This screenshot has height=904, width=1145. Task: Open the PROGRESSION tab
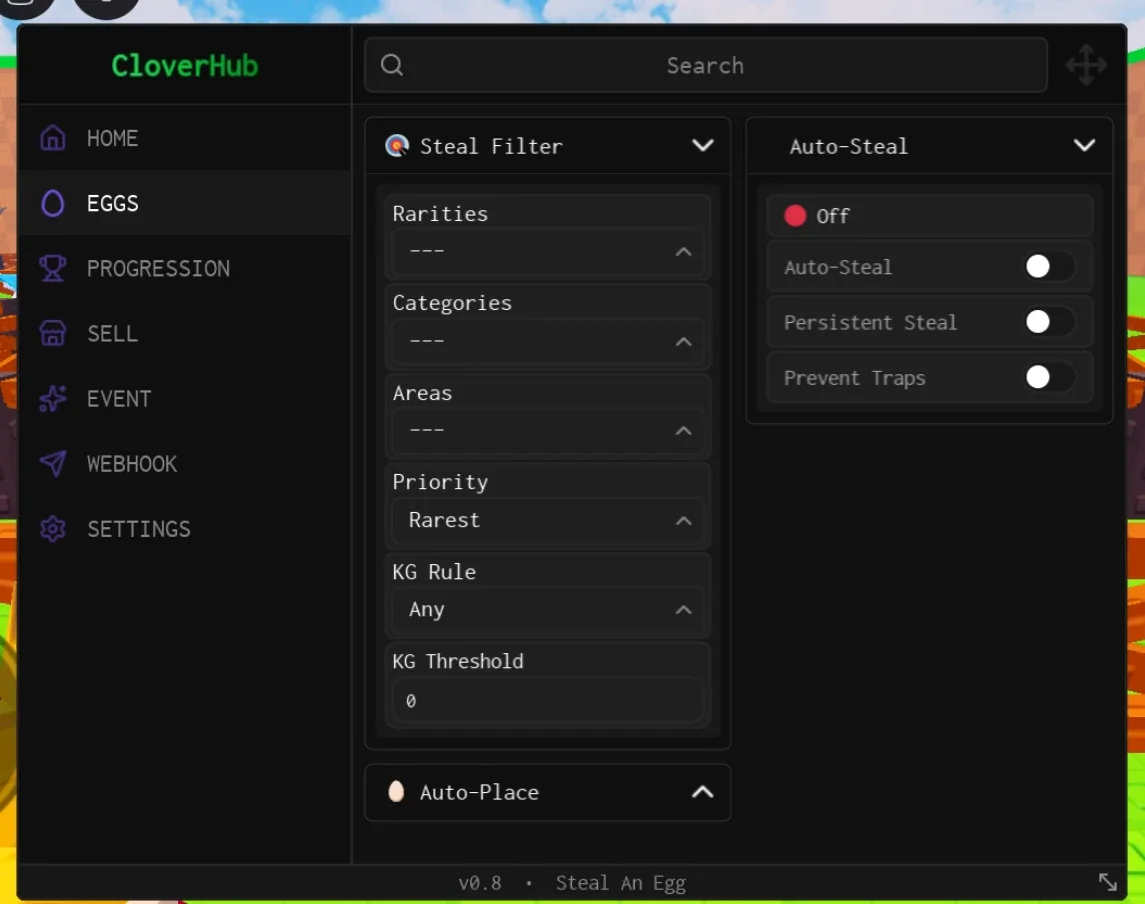pos(184,268)
